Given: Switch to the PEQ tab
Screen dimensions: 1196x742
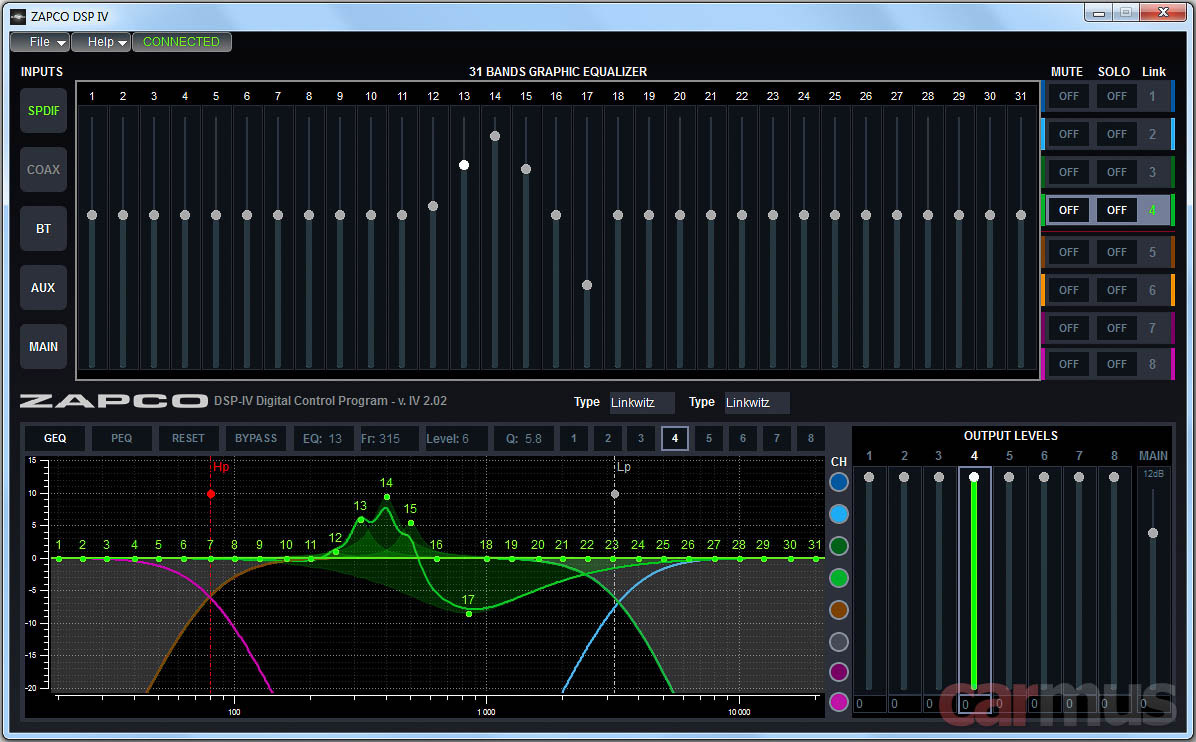Looking at the screenshot, I should pos(121,438).
